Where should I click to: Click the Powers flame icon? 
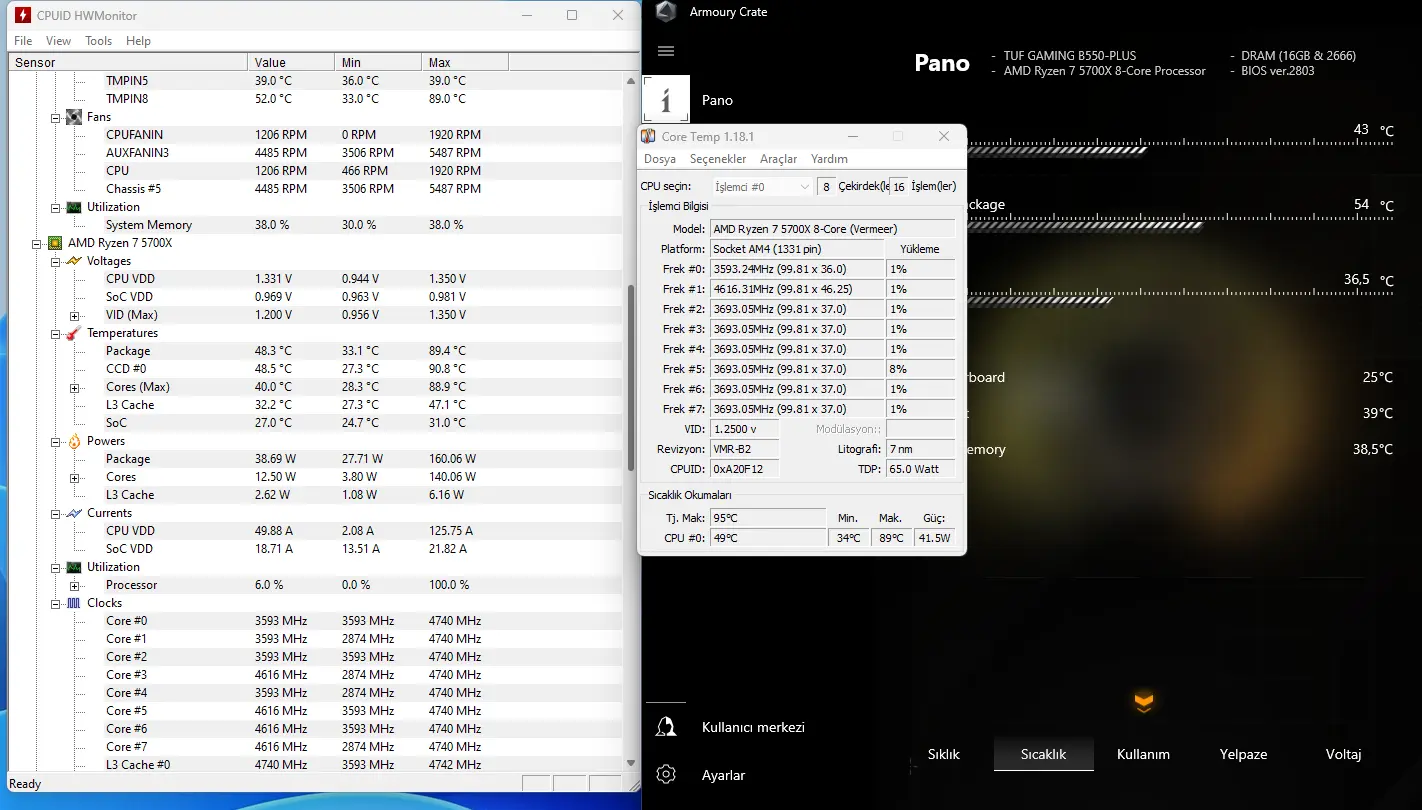click(x=74, y=441)
